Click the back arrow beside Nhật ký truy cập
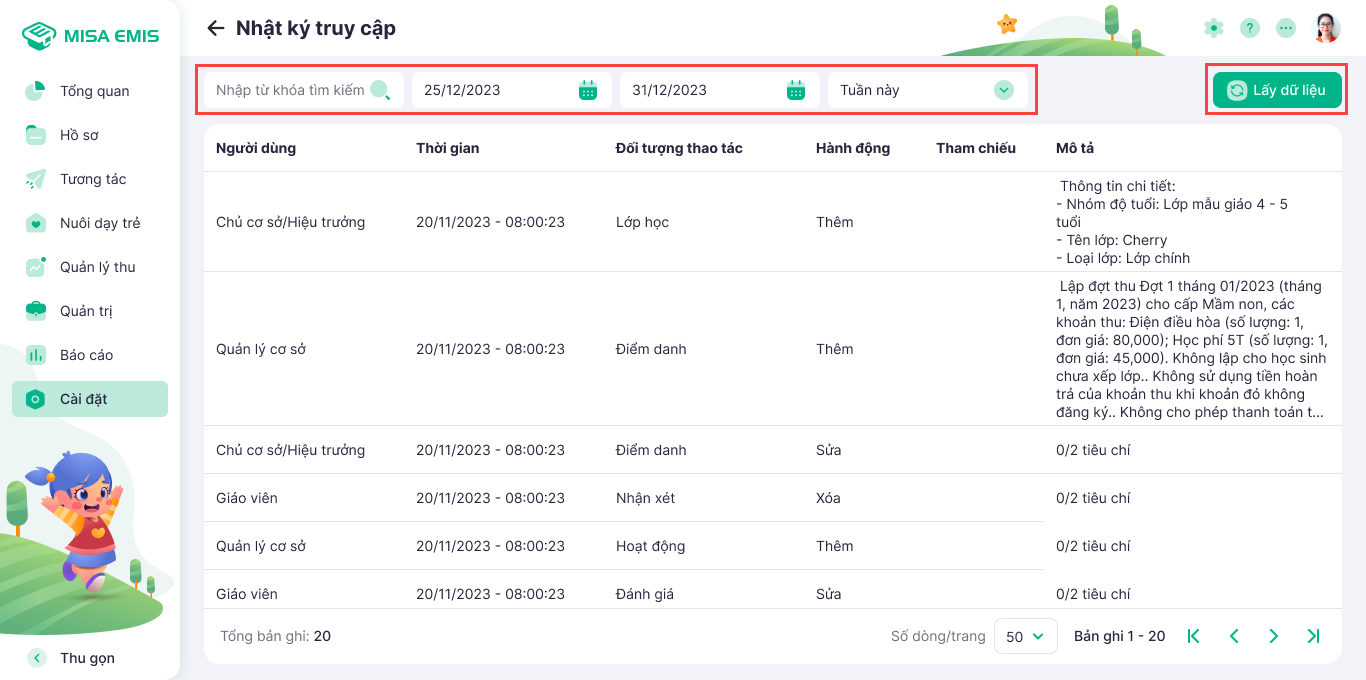 (x=215, y=28)
